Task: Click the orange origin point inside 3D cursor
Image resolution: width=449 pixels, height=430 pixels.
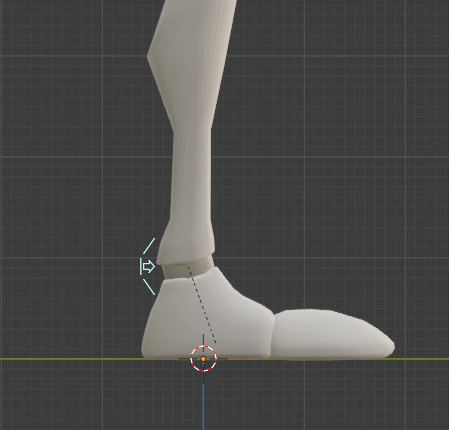Action: pyautogui.click(x=203, y=359)
